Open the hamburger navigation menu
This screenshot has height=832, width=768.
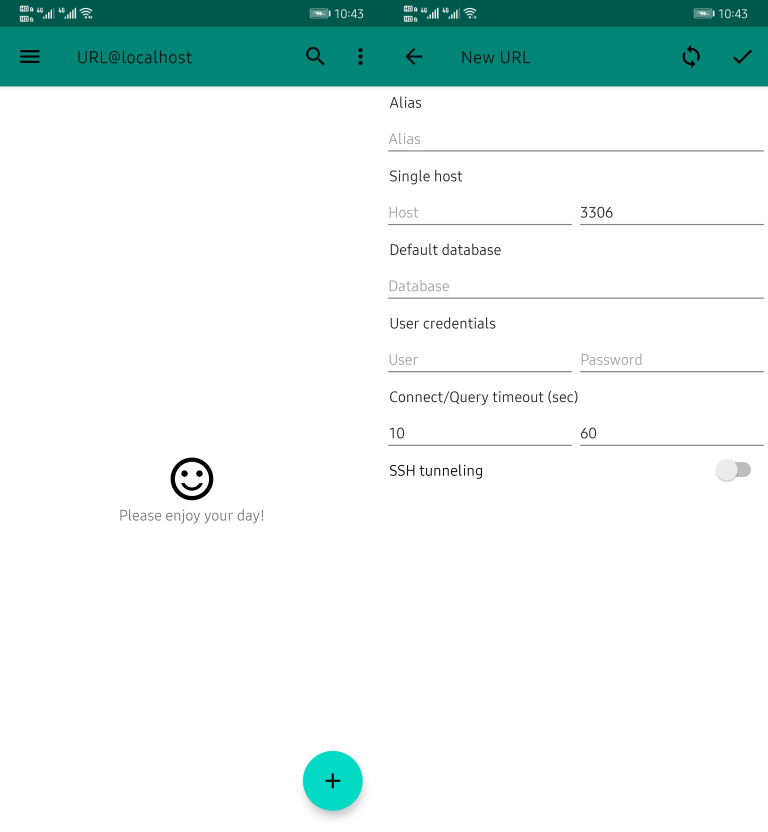tap(30, 57)
